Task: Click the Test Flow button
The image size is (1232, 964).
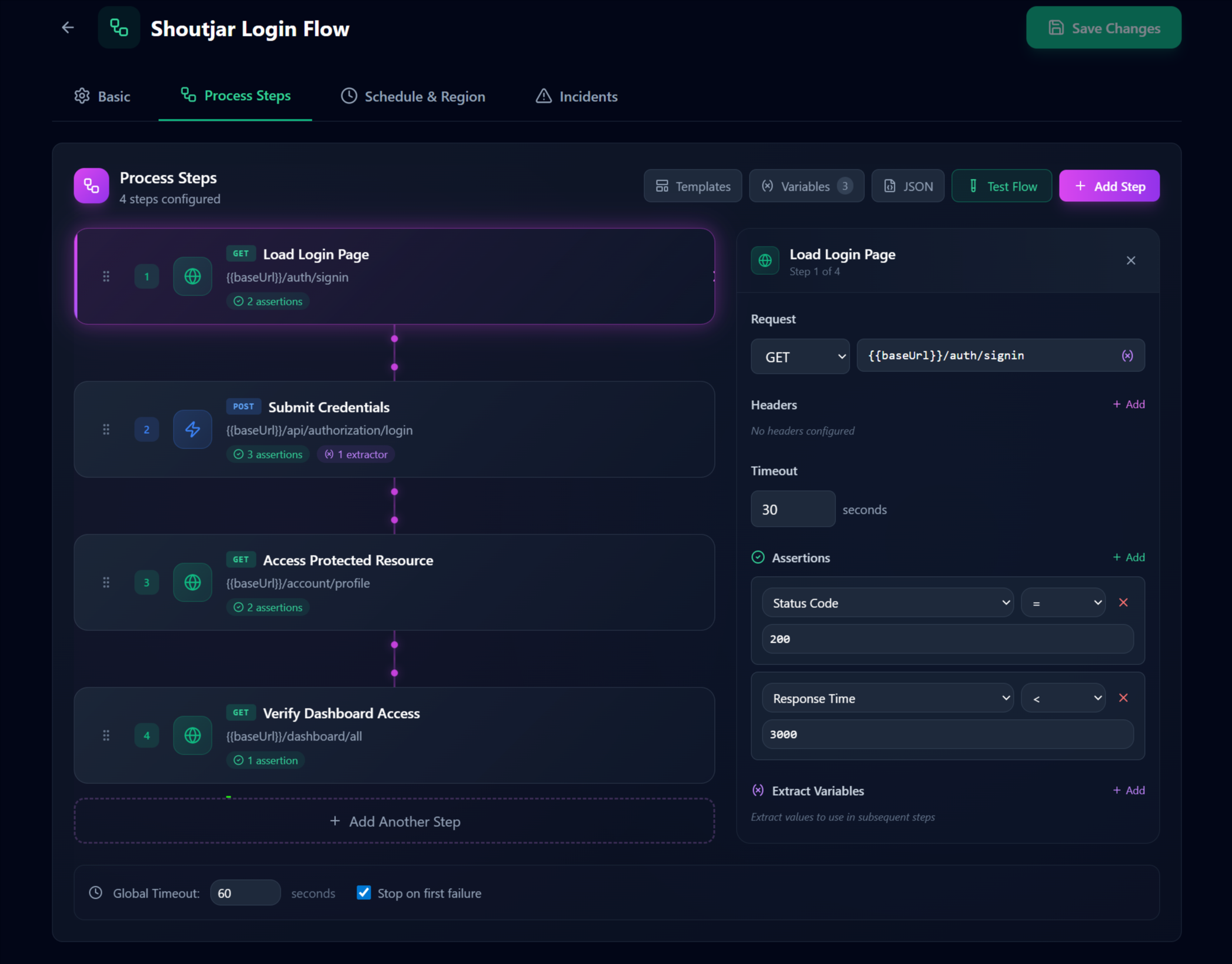Action: [x=1001, y=186]
